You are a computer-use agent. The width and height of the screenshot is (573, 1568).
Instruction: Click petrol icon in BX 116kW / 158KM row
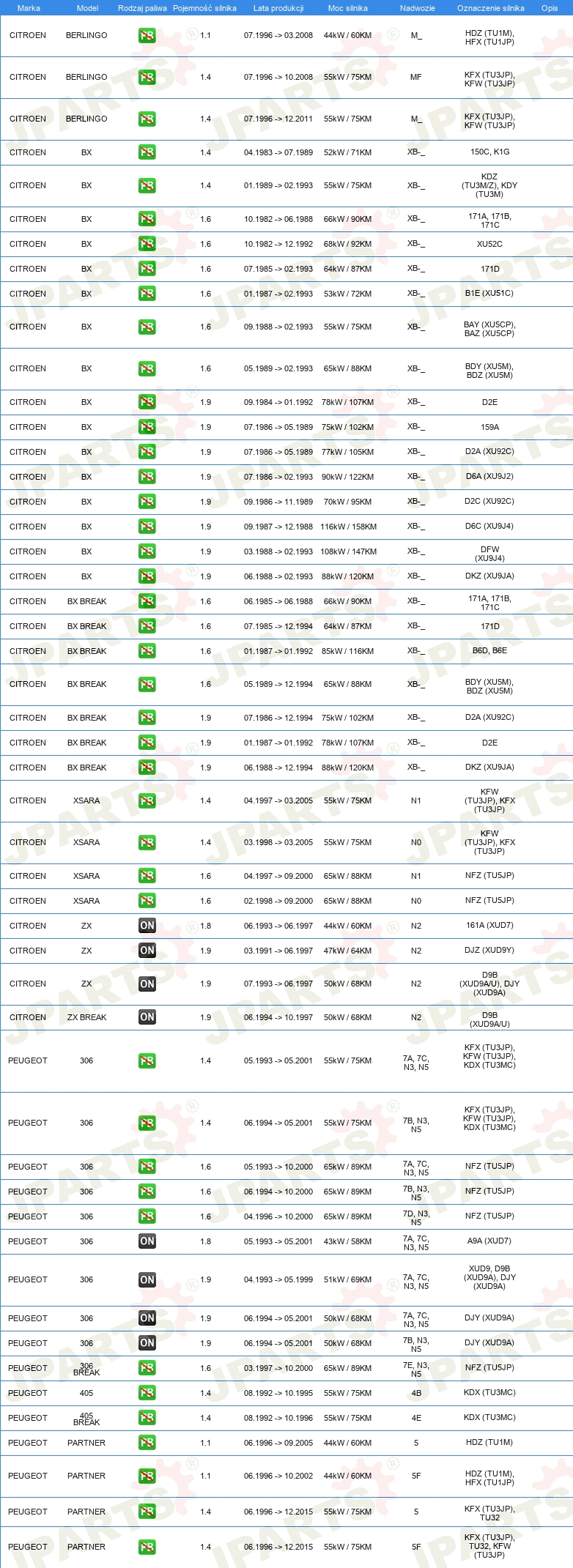coord(147,527)
